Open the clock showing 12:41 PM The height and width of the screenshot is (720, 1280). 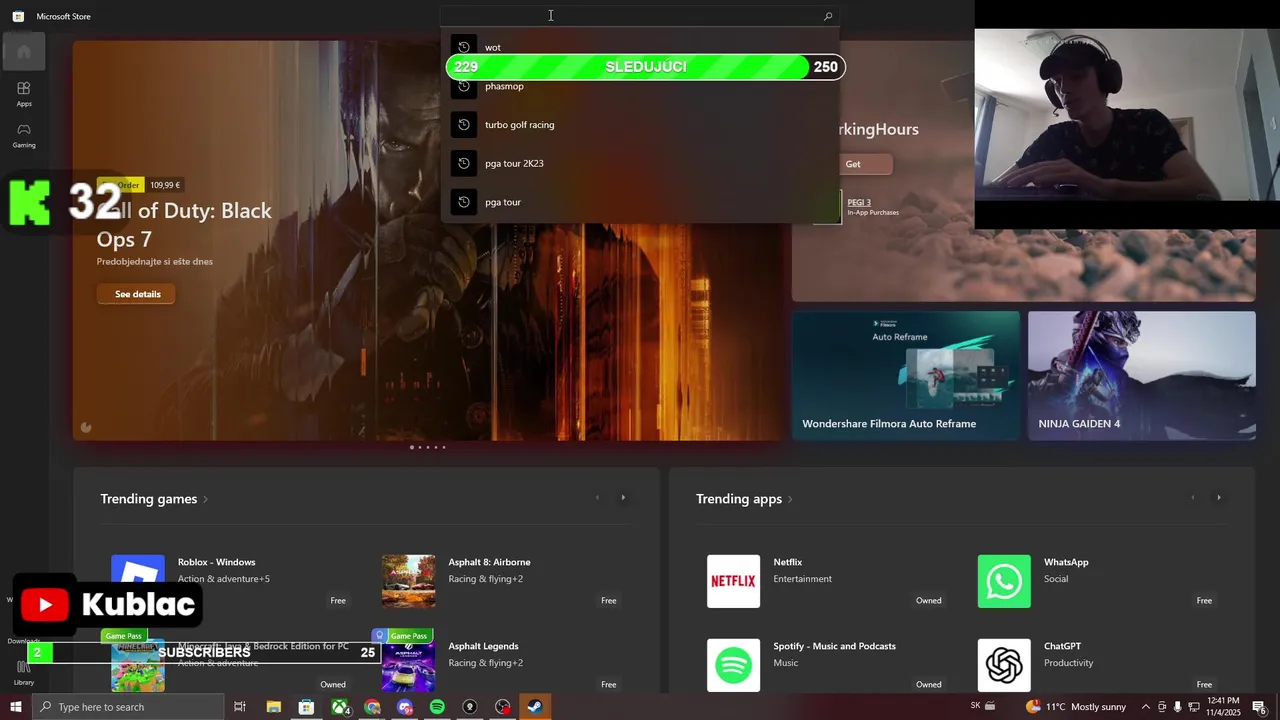pos(1223,707)
